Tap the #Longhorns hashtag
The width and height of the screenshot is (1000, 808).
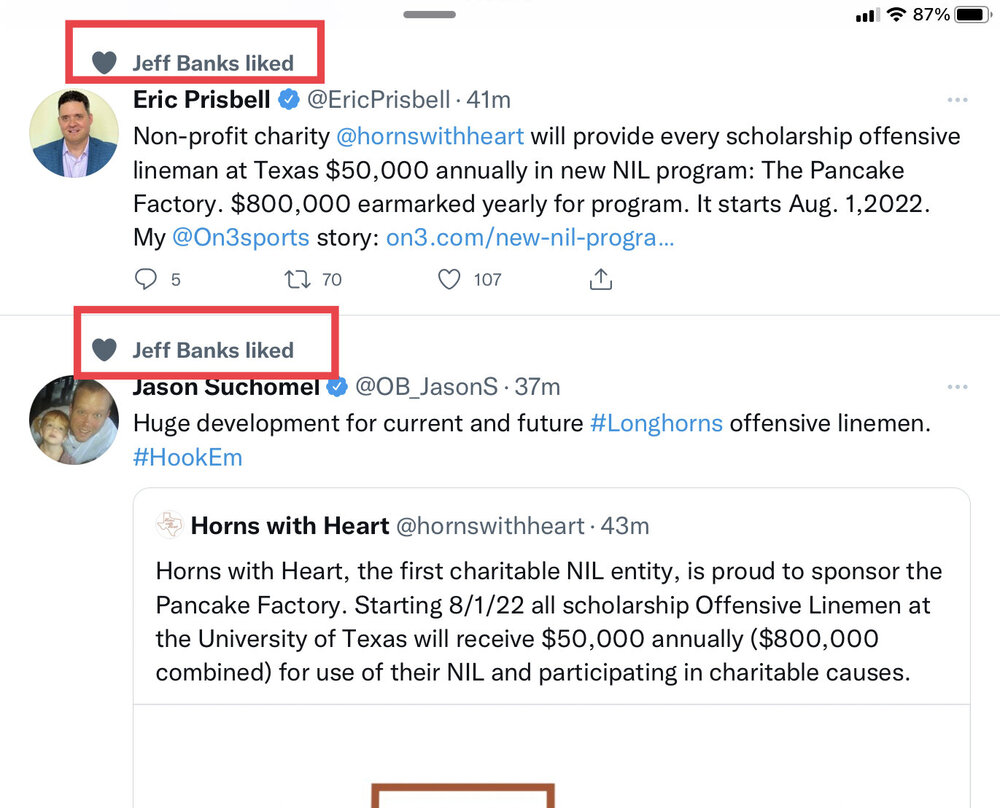pyautogui.click(x=656, y=423)
